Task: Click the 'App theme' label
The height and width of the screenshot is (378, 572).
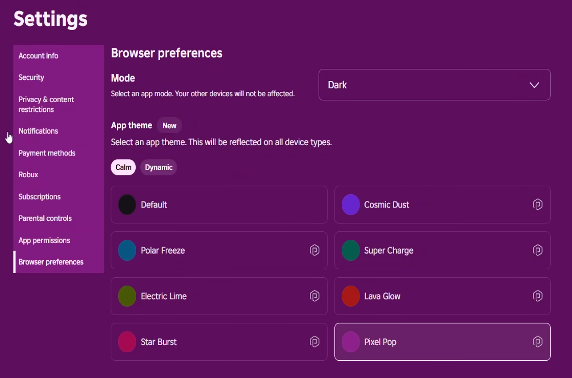Action: 131,126
